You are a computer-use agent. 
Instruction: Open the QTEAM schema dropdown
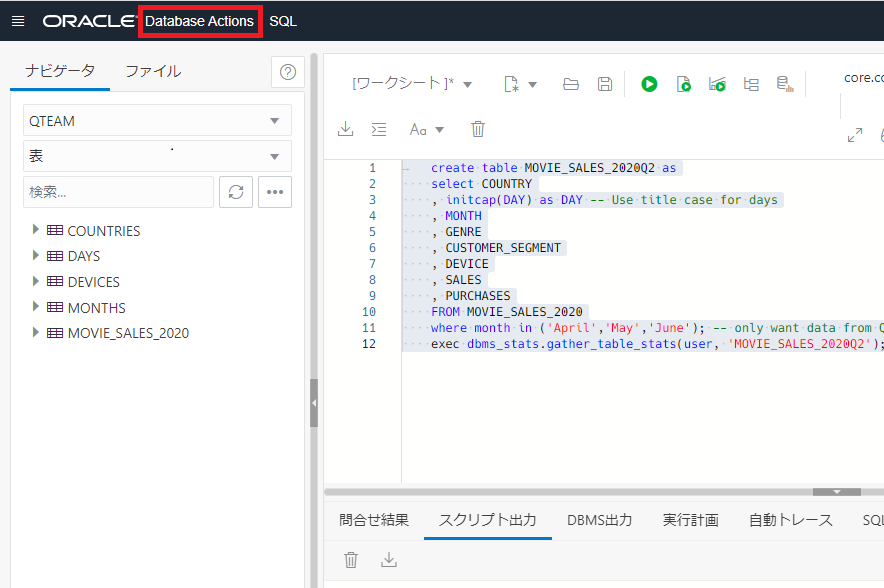tap(157, 121)
